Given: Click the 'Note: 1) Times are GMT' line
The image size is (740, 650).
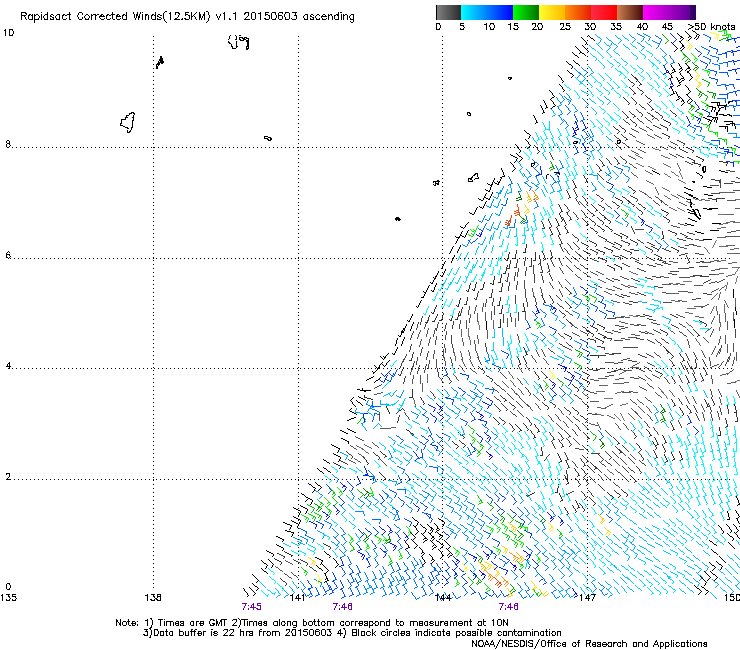Looking at the screenshot, I should [x=311, y=623].
